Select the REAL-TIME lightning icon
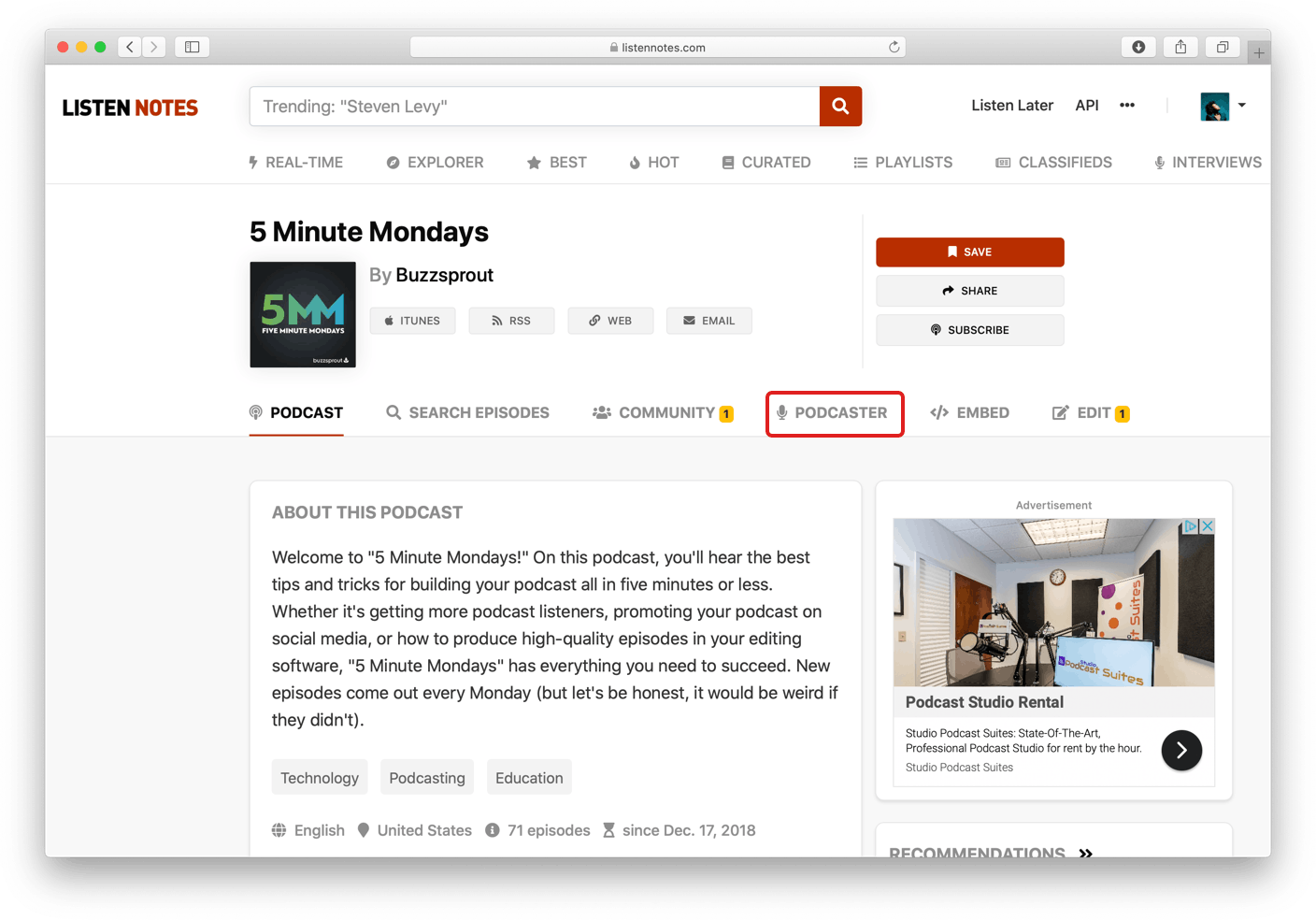This screenshot has height=920, width=1316. pyautogui.click(x=252, y=162)
